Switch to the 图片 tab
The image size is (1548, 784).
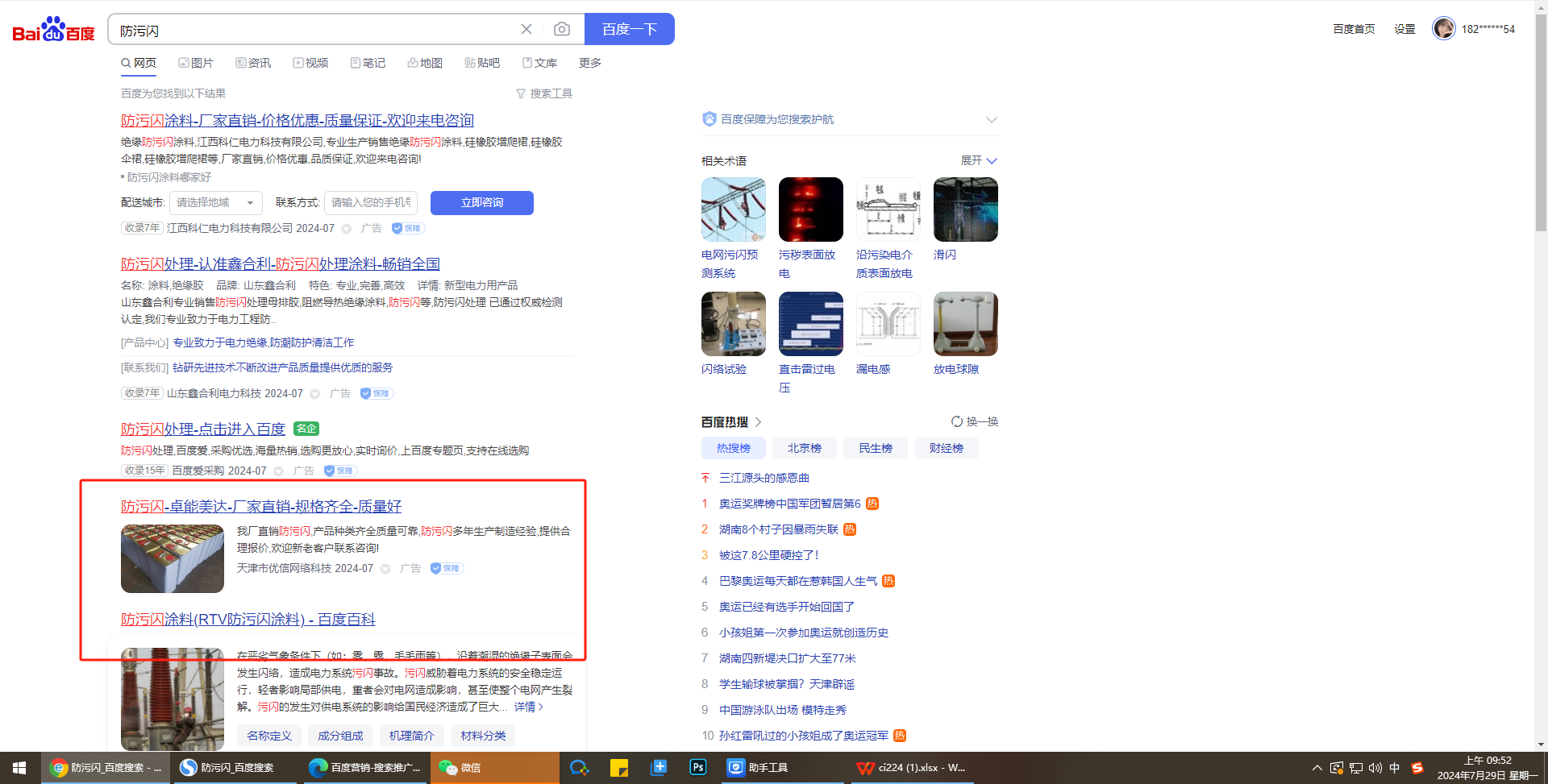point(196,63)
